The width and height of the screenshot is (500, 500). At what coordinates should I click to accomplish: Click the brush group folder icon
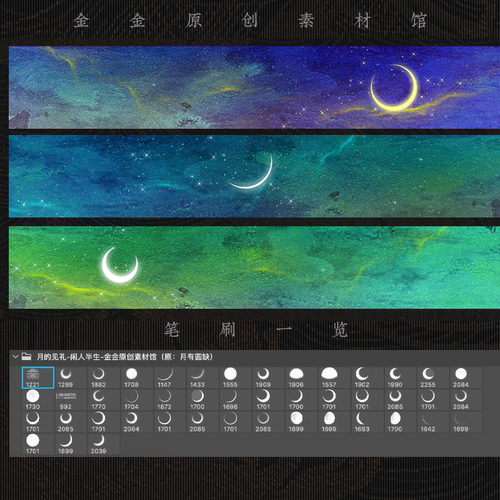[x=26, y=356]
